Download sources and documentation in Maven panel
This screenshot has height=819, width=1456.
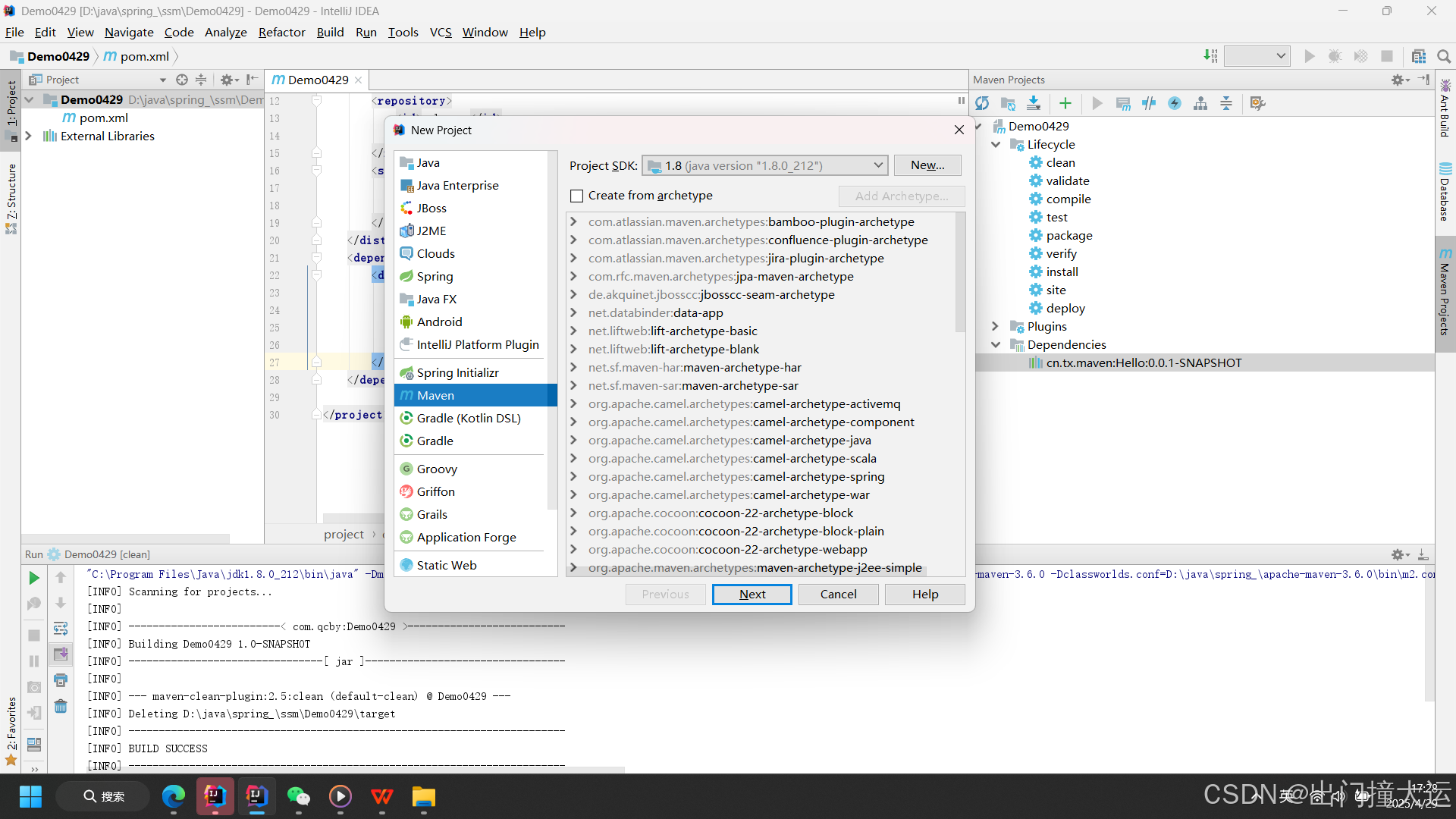[1034, 103]
